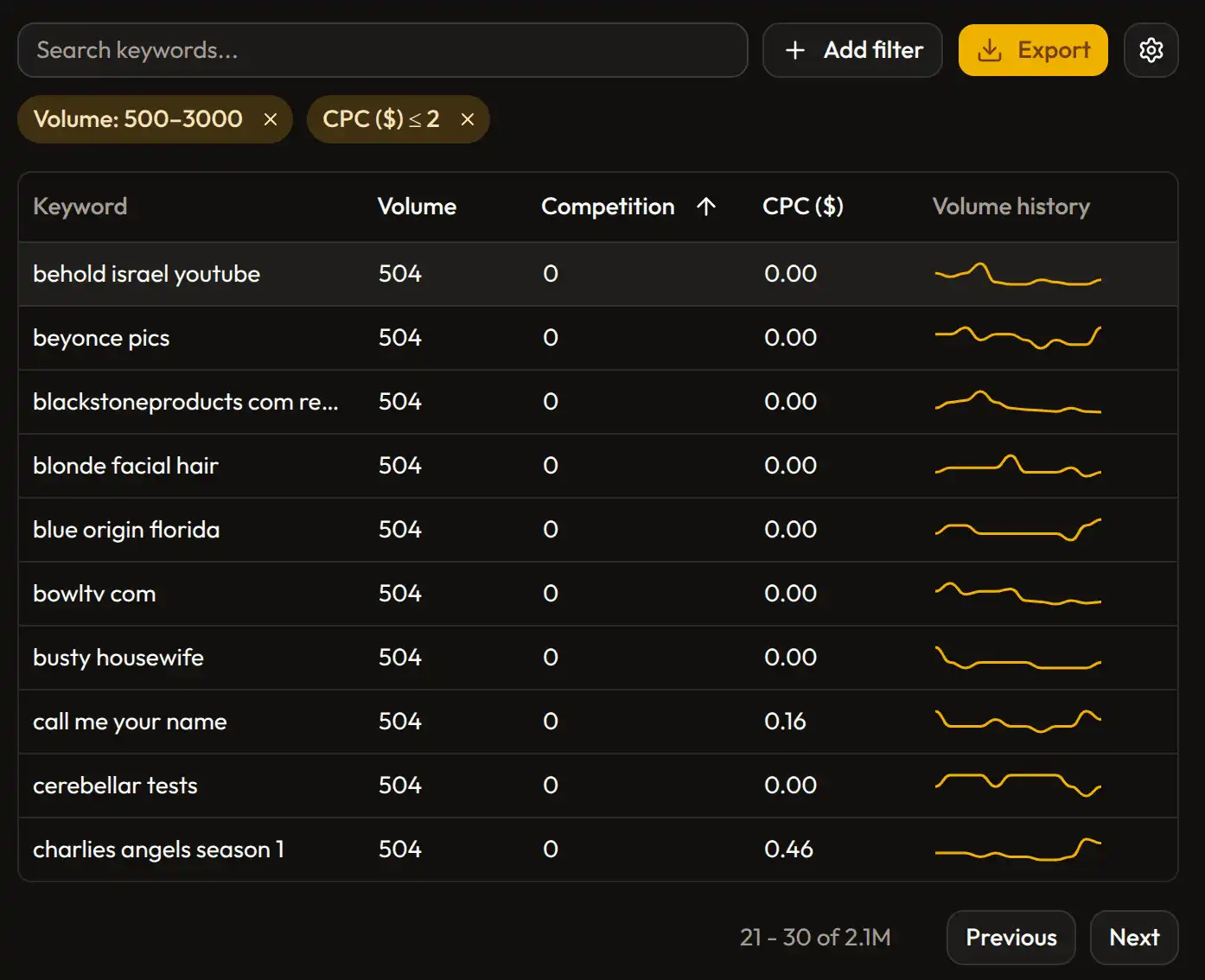The width and height of the screenshot is (1205, 980).
Task: Click the Export button
Action: pyautogui.click(x=1033, y=50)
